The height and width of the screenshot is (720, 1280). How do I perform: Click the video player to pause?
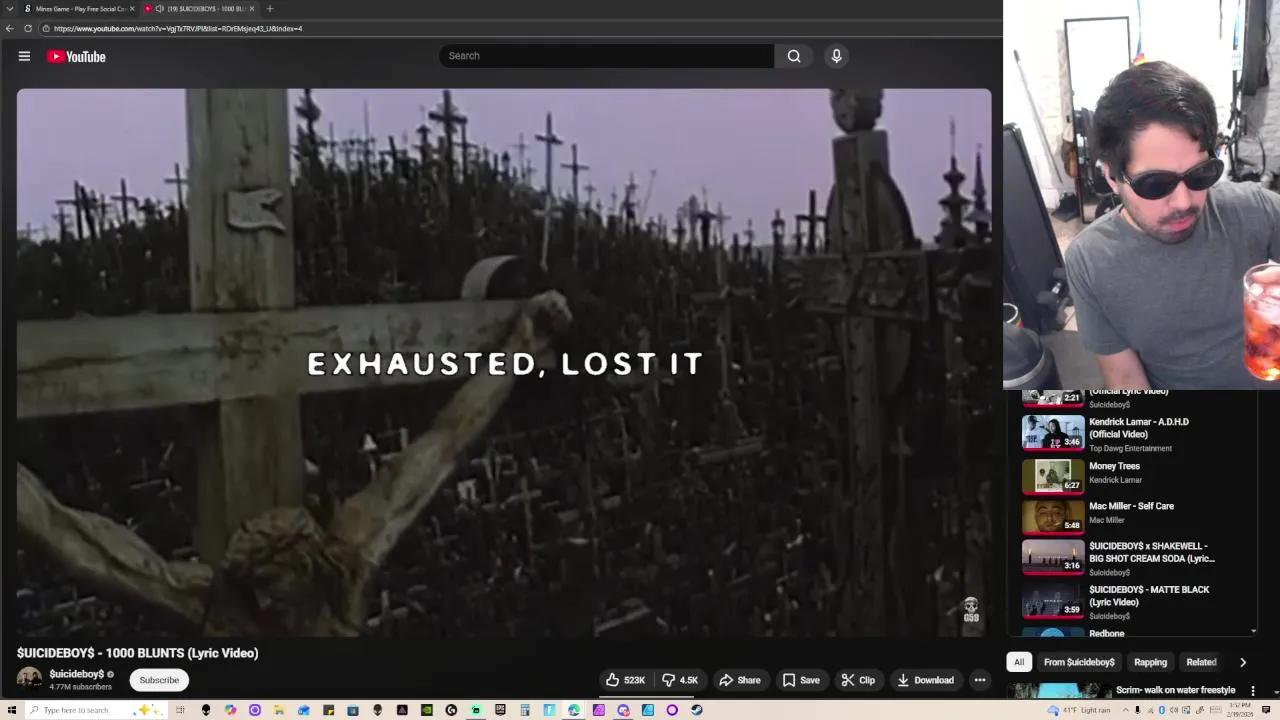pos(504,362)
